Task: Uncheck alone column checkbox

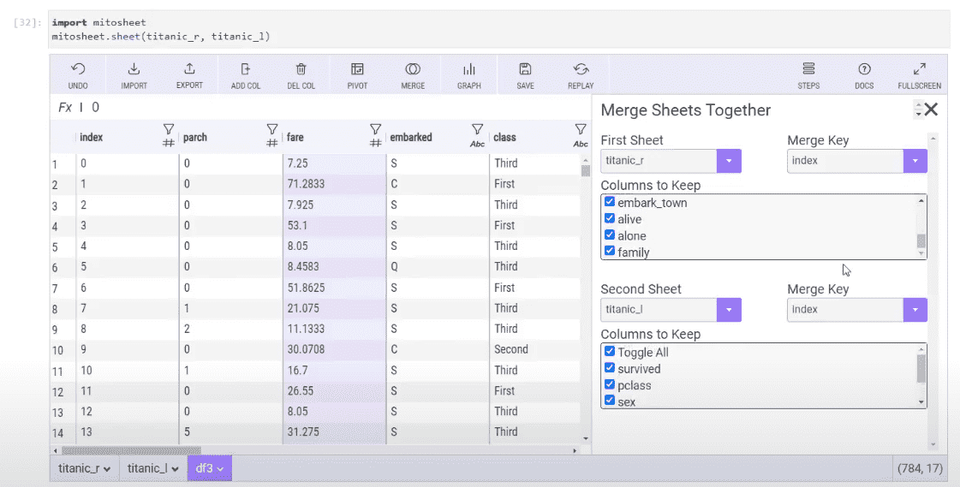Action: pos(609,235)
